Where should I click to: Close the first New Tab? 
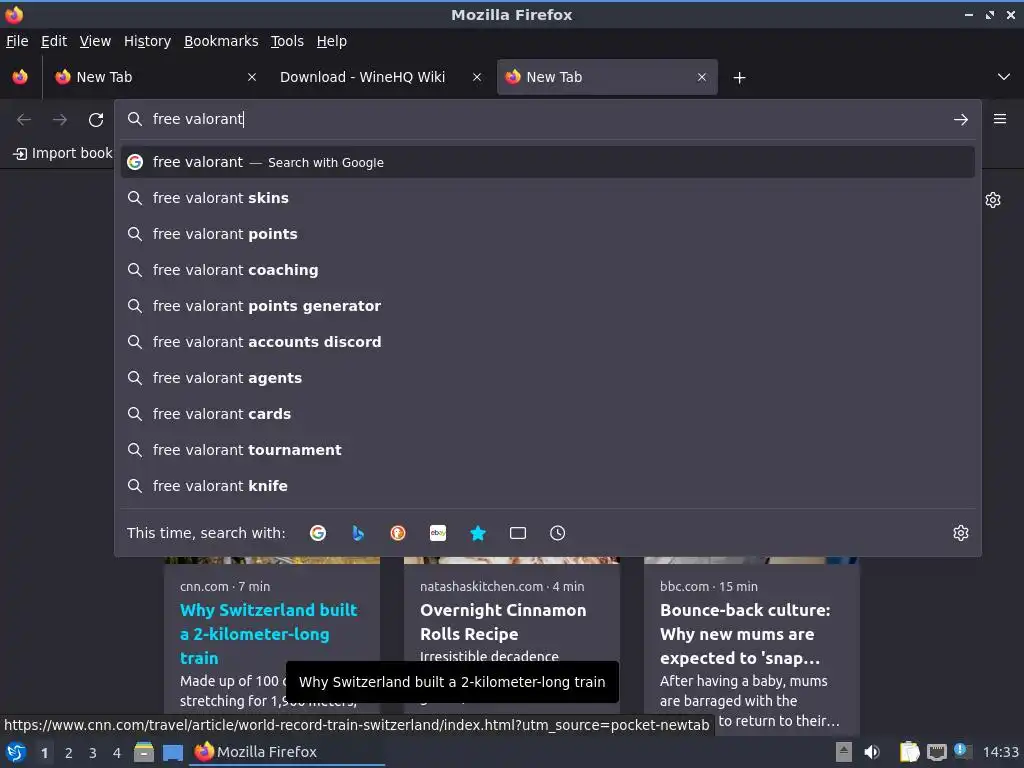(252, 77)
